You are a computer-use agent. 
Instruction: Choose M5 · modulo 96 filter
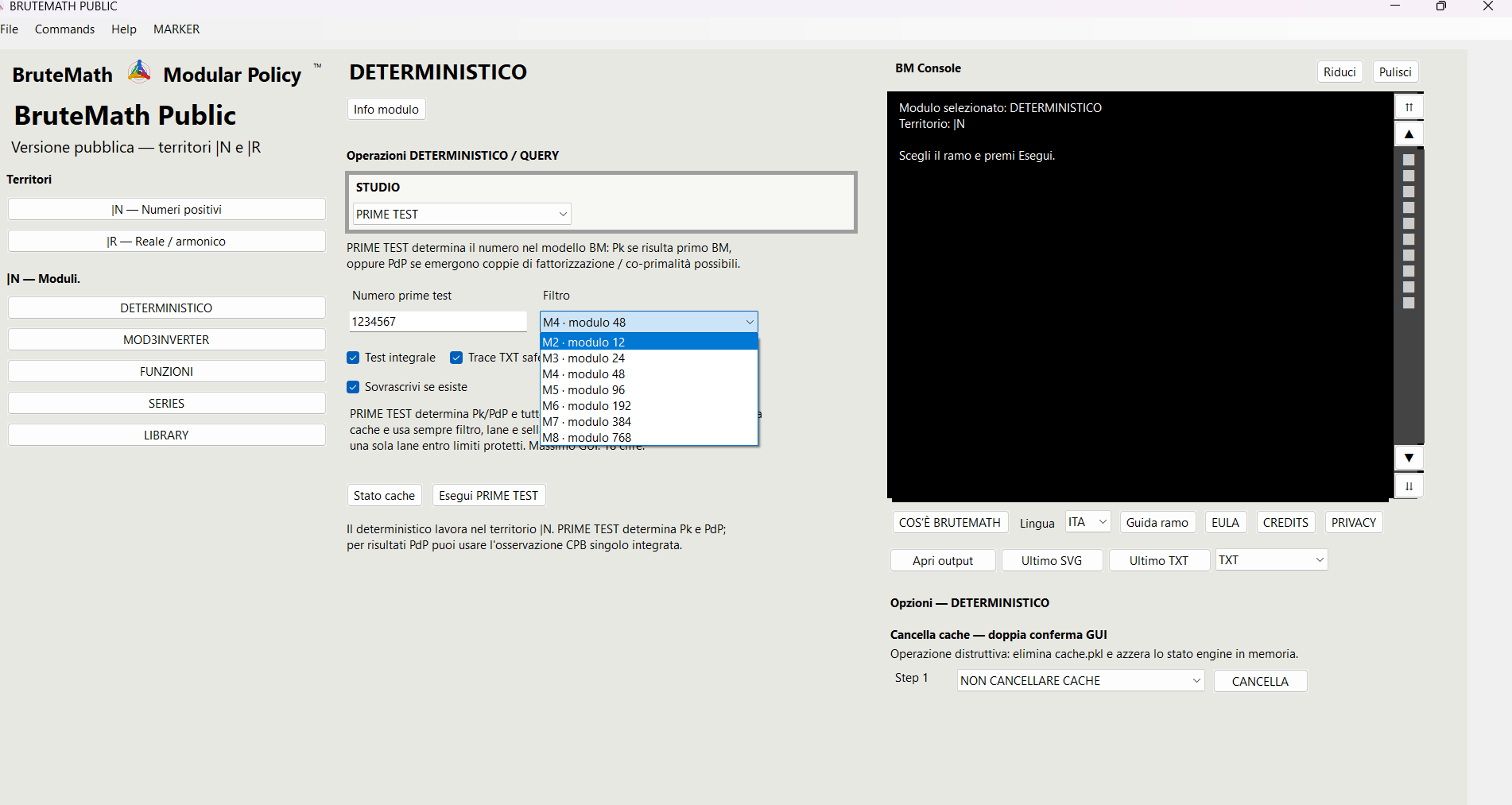pos(649,389)
